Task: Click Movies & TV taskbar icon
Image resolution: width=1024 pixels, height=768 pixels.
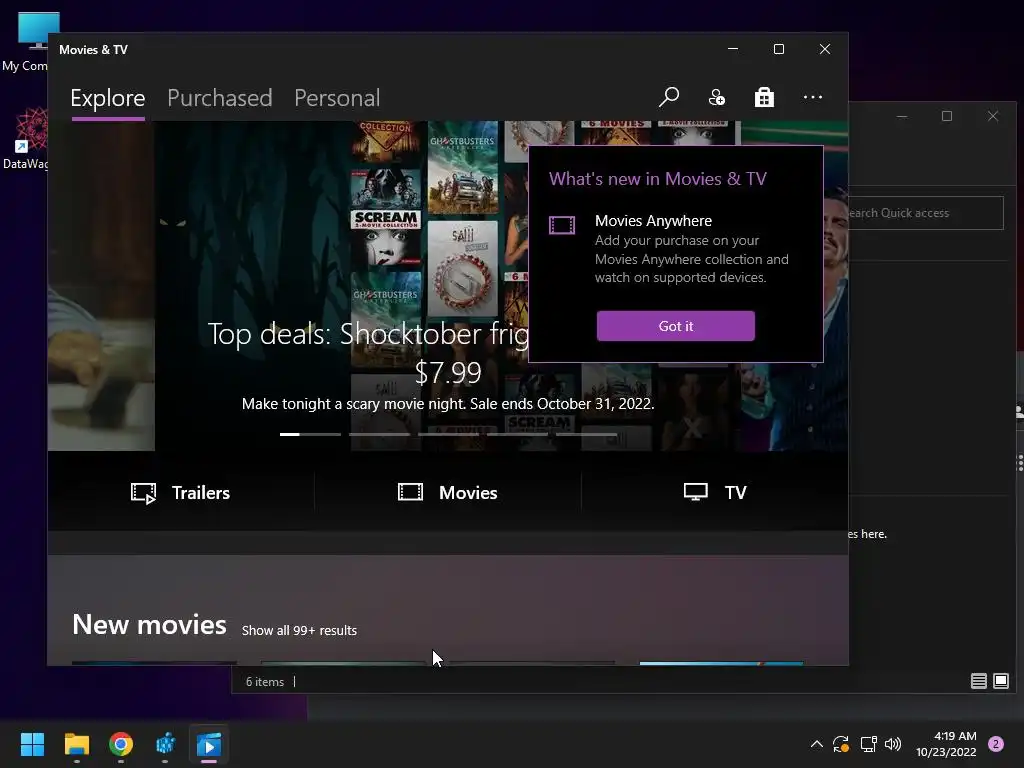Action: [209, 744]
